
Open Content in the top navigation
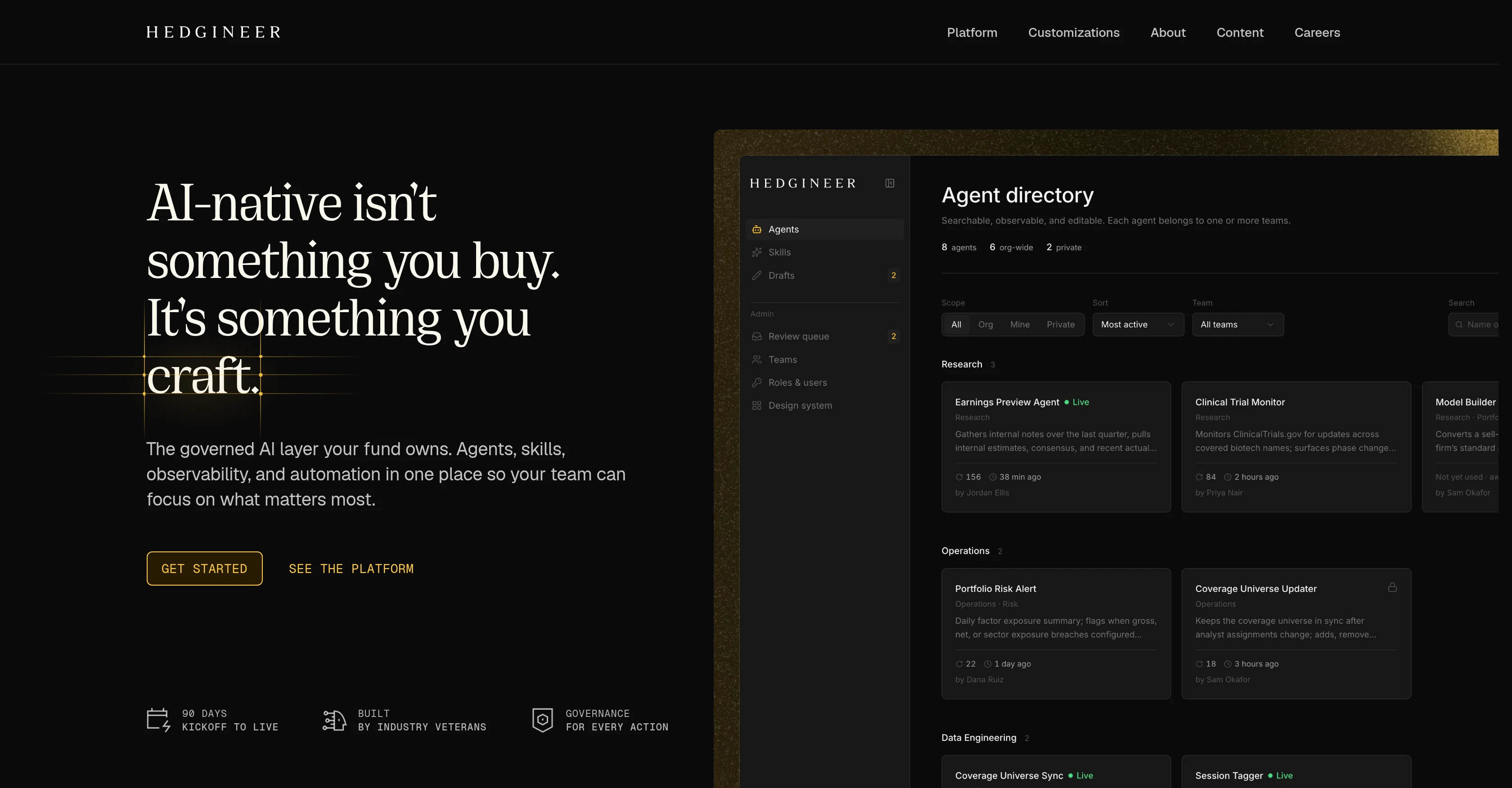pos(1240,32)
